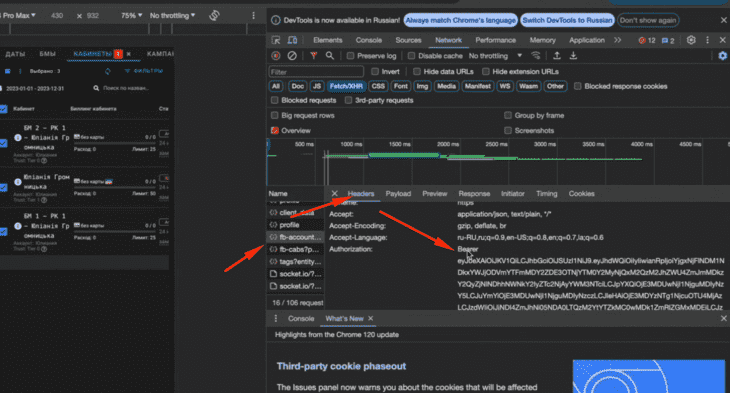The width and height of the screenshot is (730, 393).
Task: Click the device width 430 field
Action: click(57, 15)
